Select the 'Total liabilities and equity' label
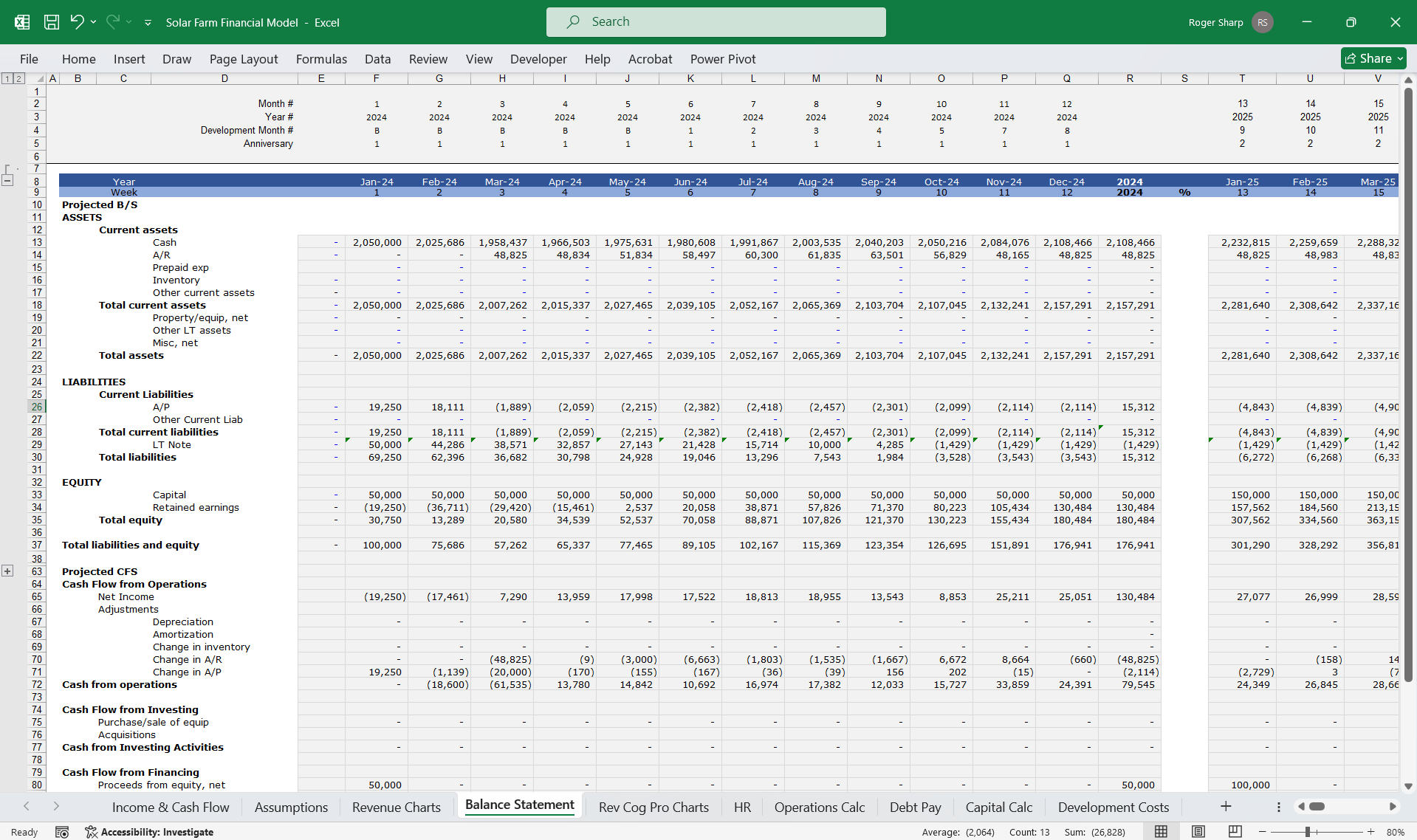This screenshot has width=1417, height=840. click(x=131, y=545)
